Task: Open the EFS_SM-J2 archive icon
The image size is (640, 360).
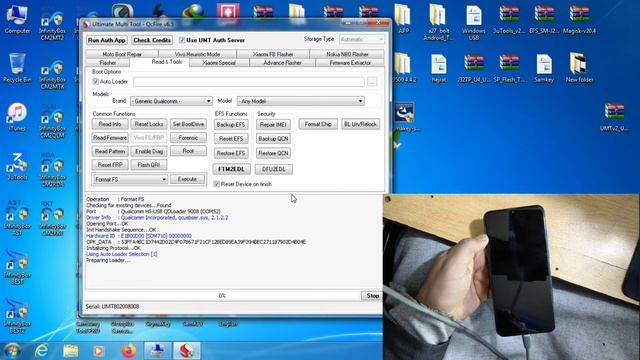Action: (x=544, y=19)
